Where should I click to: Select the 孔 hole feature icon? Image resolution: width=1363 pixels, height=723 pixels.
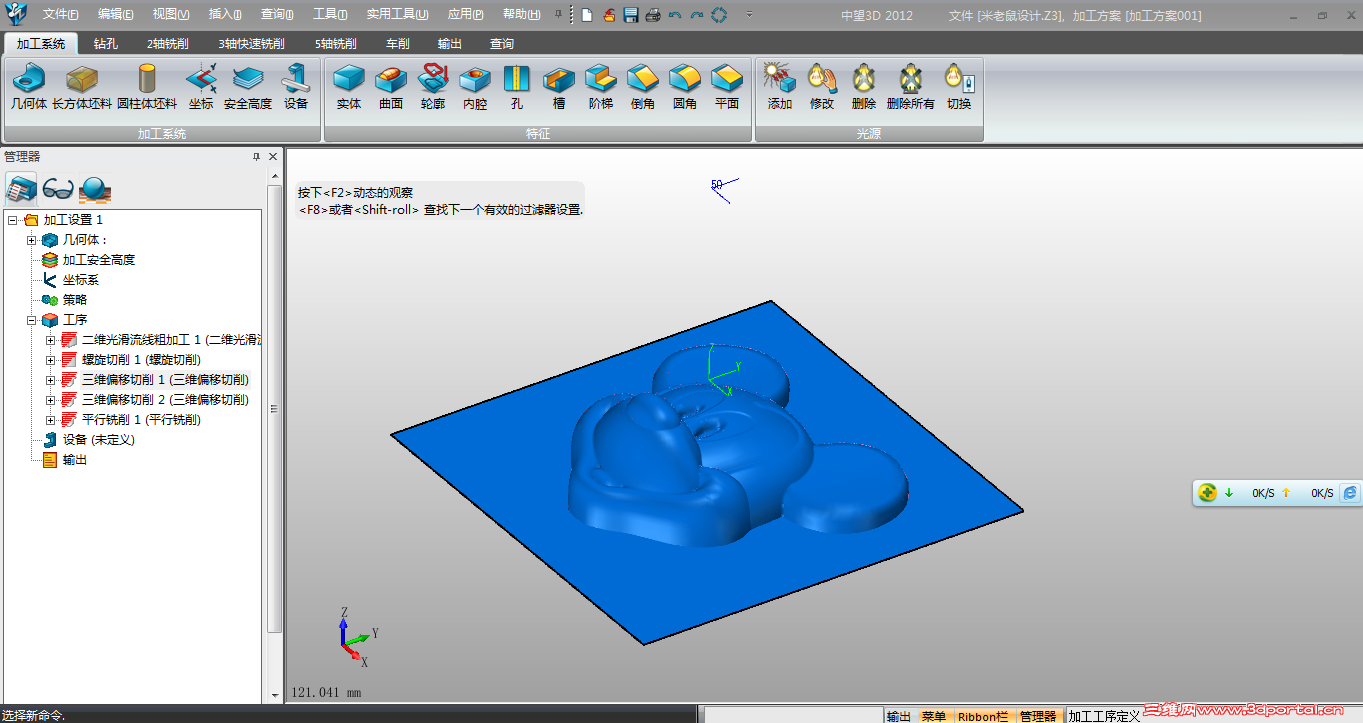tap(517, 87)
